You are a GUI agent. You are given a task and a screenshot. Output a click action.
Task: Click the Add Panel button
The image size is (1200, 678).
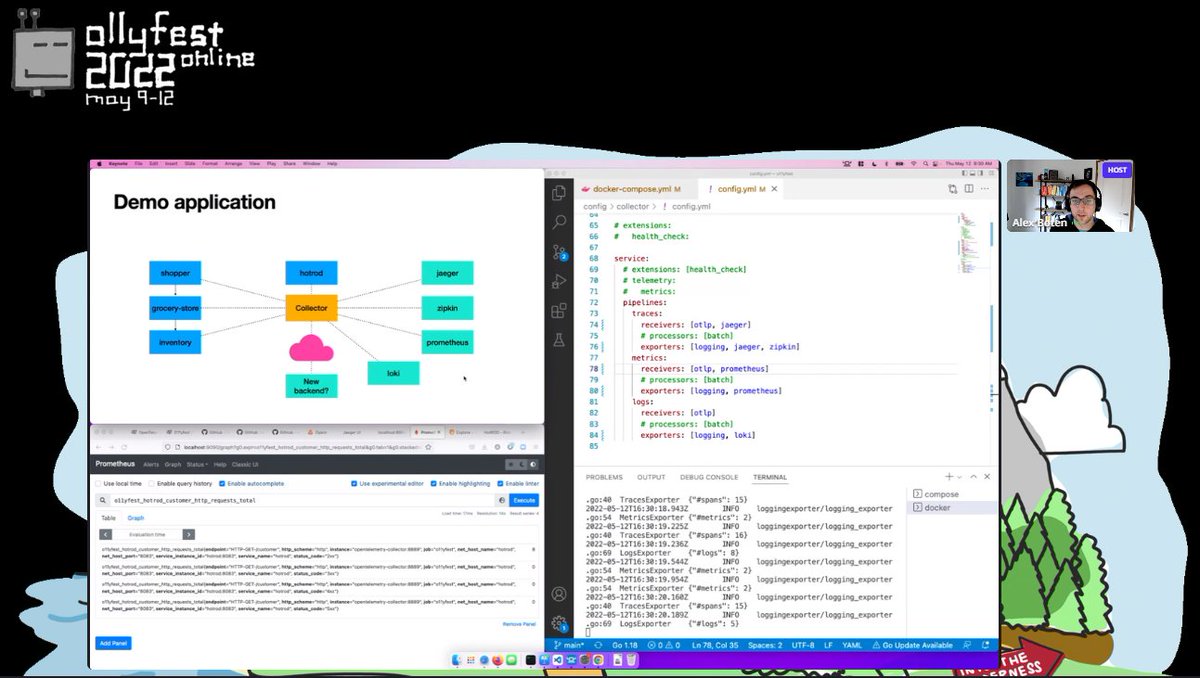[x=113, y=643]
